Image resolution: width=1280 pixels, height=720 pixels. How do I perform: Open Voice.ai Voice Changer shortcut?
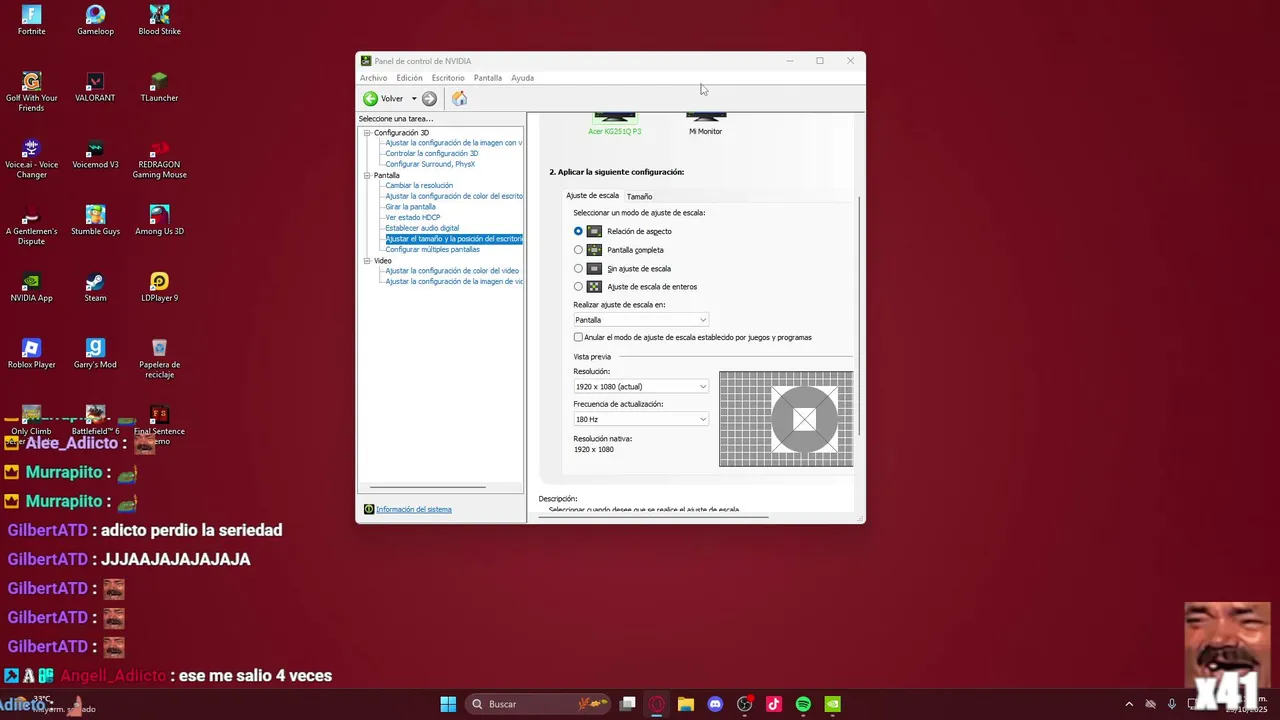point(31,158)
